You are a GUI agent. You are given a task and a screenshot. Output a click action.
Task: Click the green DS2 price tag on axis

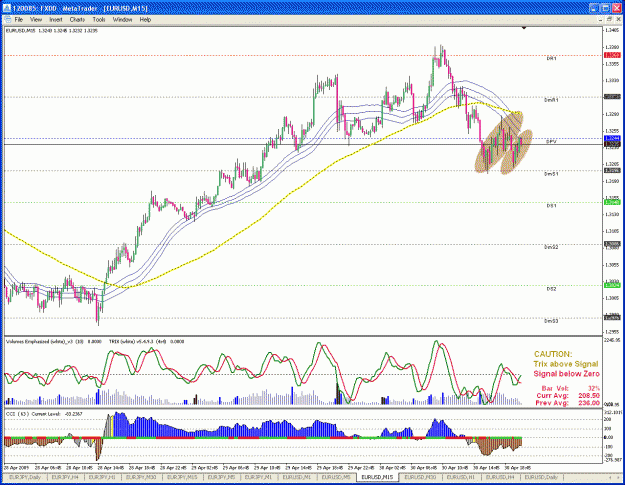(612, 285)
